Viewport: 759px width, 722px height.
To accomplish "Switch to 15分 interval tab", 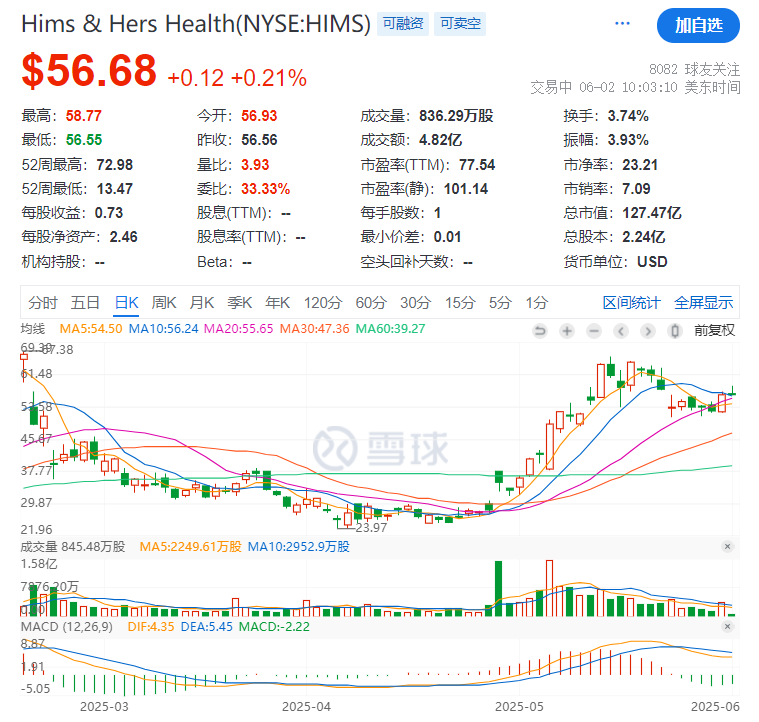I will (460, 303).
